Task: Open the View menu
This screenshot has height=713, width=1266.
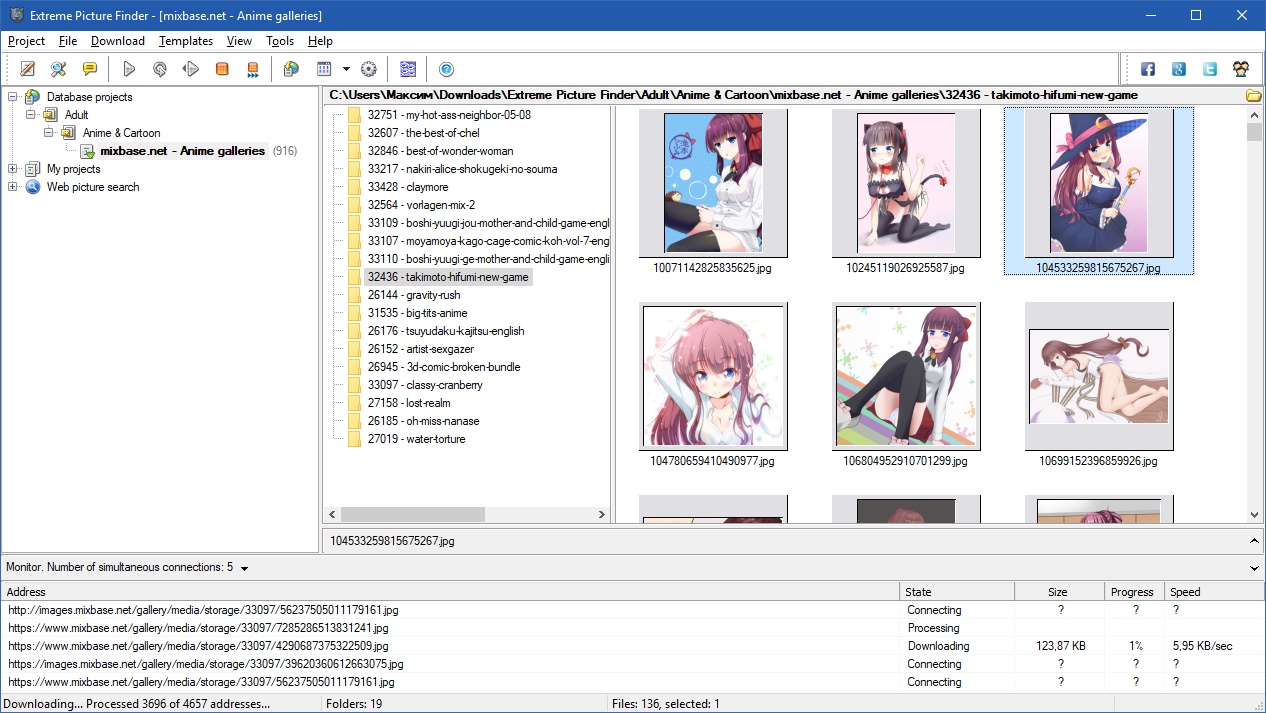Action: [x=239, y=41]
